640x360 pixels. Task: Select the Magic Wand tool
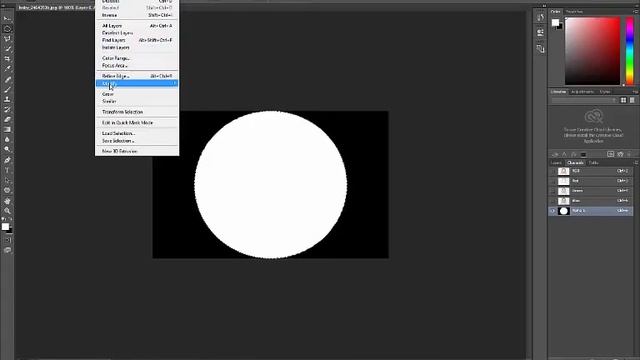[x=7, y=49]
